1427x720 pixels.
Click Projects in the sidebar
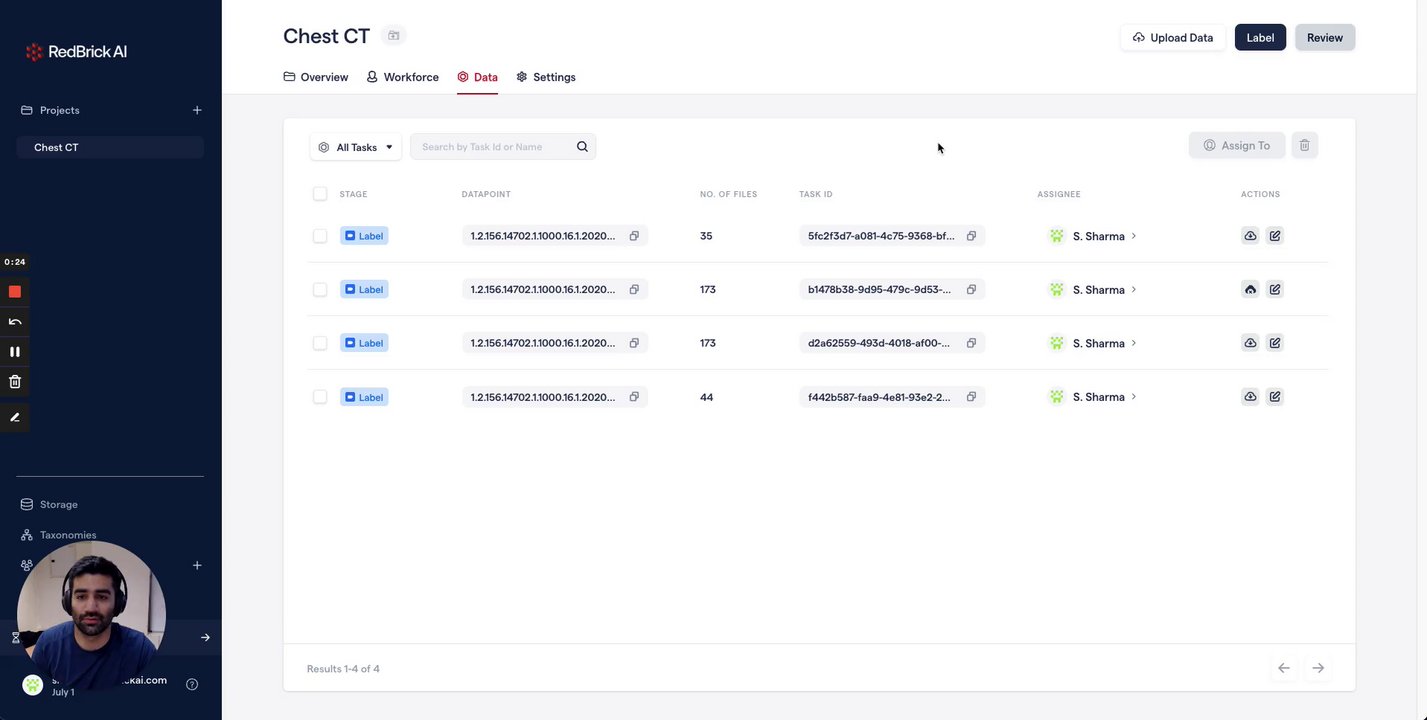click(x=50, y=110)
